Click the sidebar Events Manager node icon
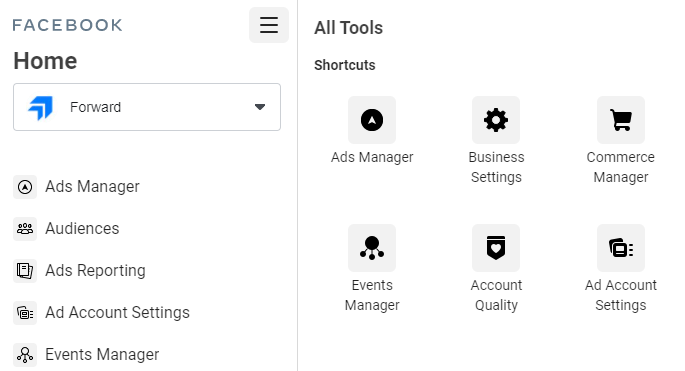Viewport: 685px width, 371px height. pos(25,354)
